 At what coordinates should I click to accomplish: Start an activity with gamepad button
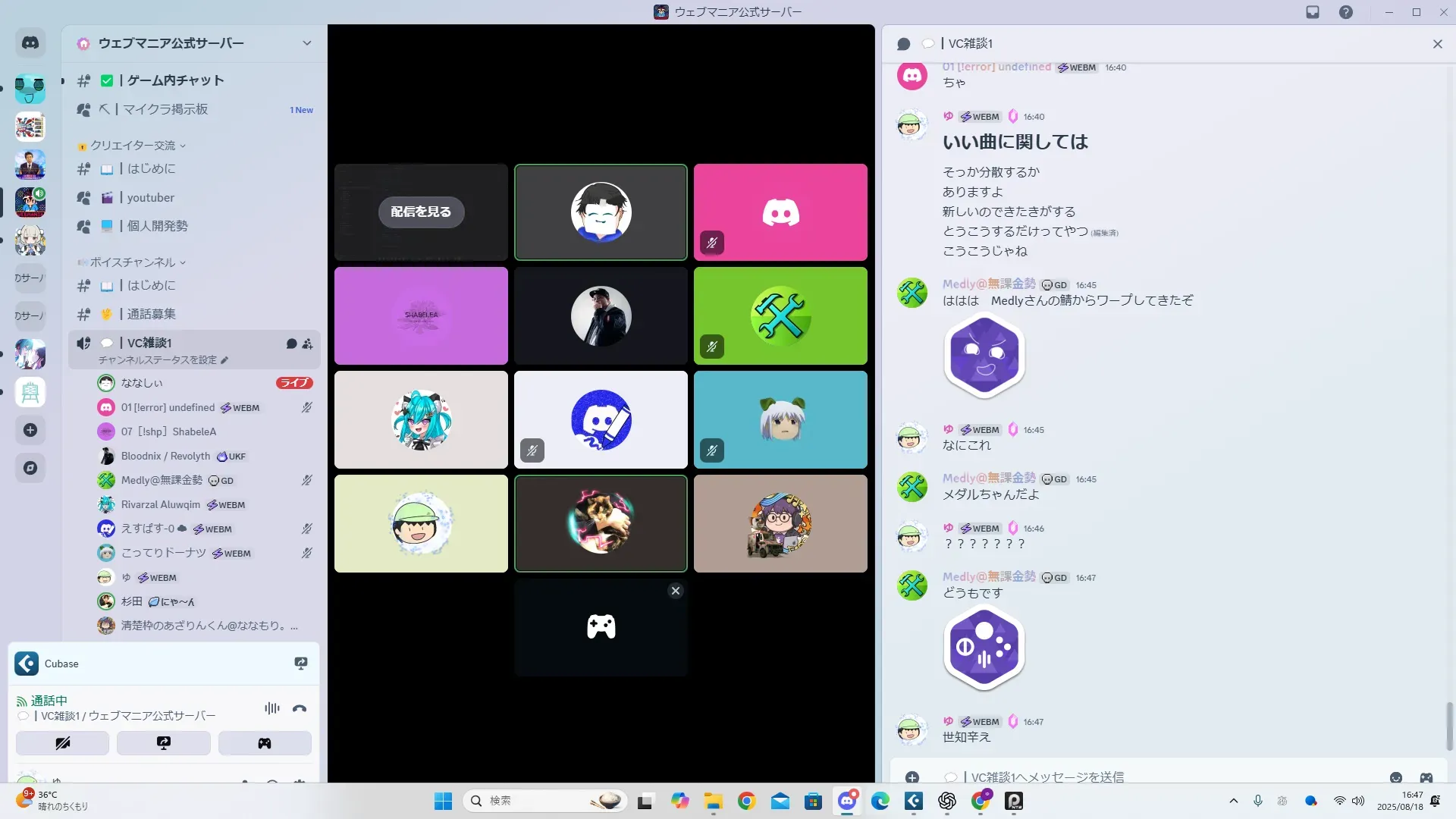[265, 743]
